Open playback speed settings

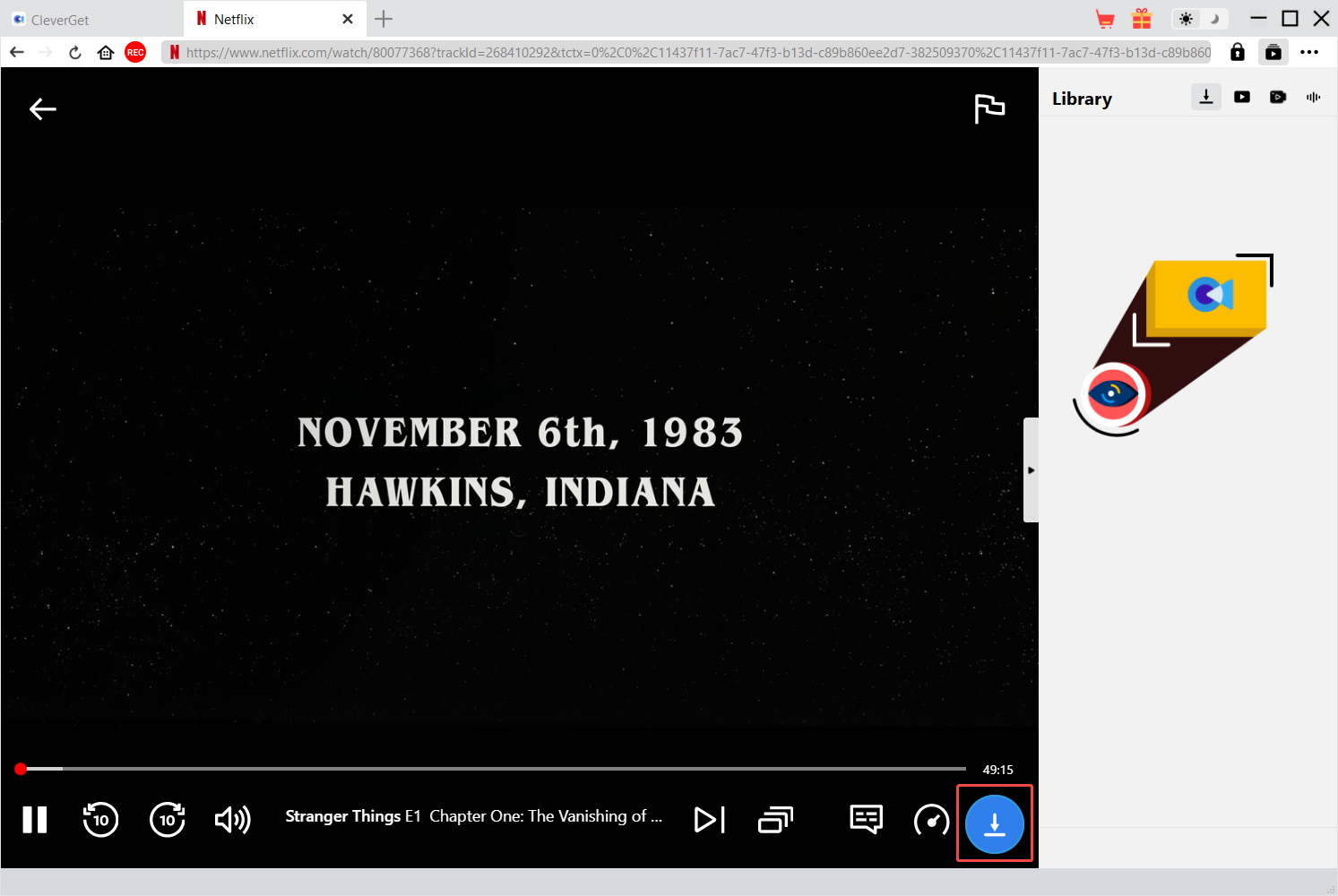(x=931, y=819)
